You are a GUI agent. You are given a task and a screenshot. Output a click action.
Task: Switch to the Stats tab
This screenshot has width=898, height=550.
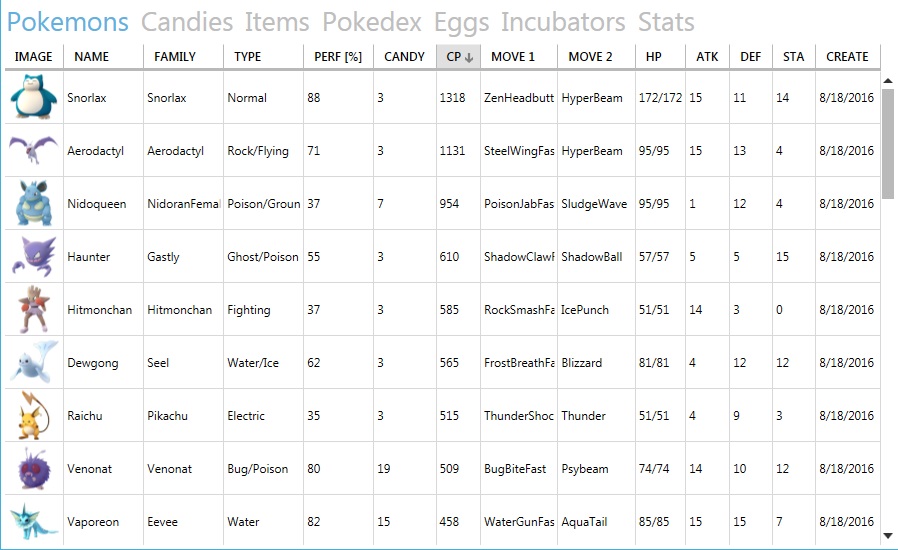pyautogui.click(x=666, y=22)
